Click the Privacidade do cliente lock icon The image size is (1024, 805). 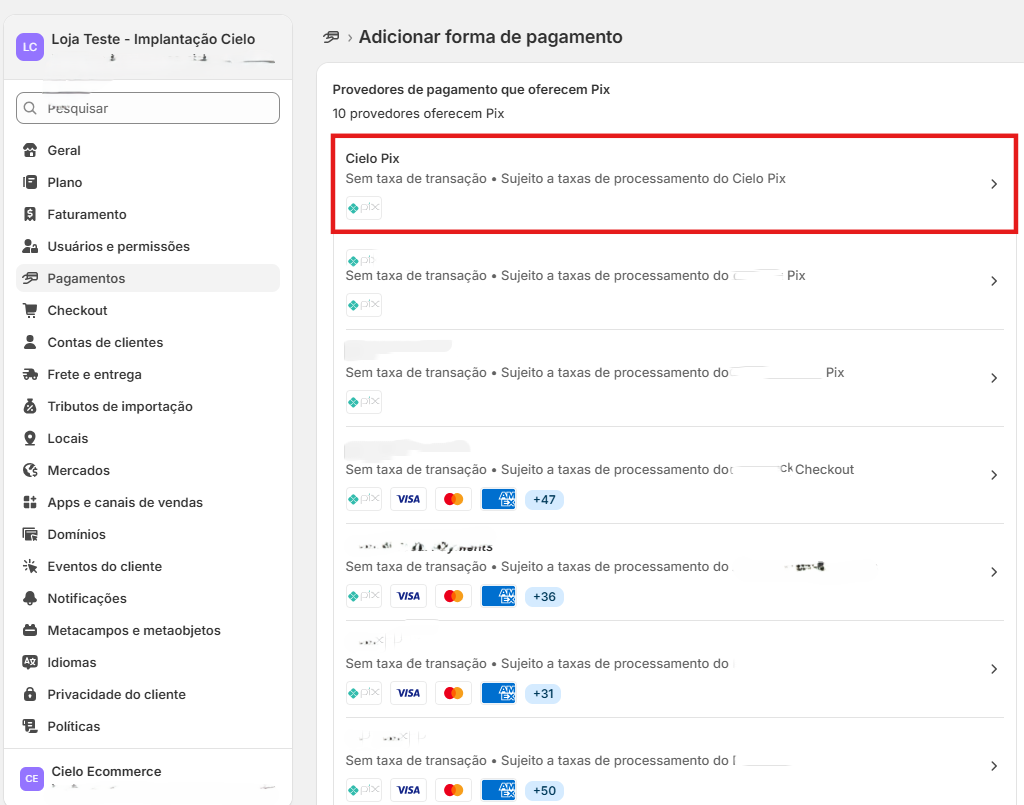click(30, 694)
